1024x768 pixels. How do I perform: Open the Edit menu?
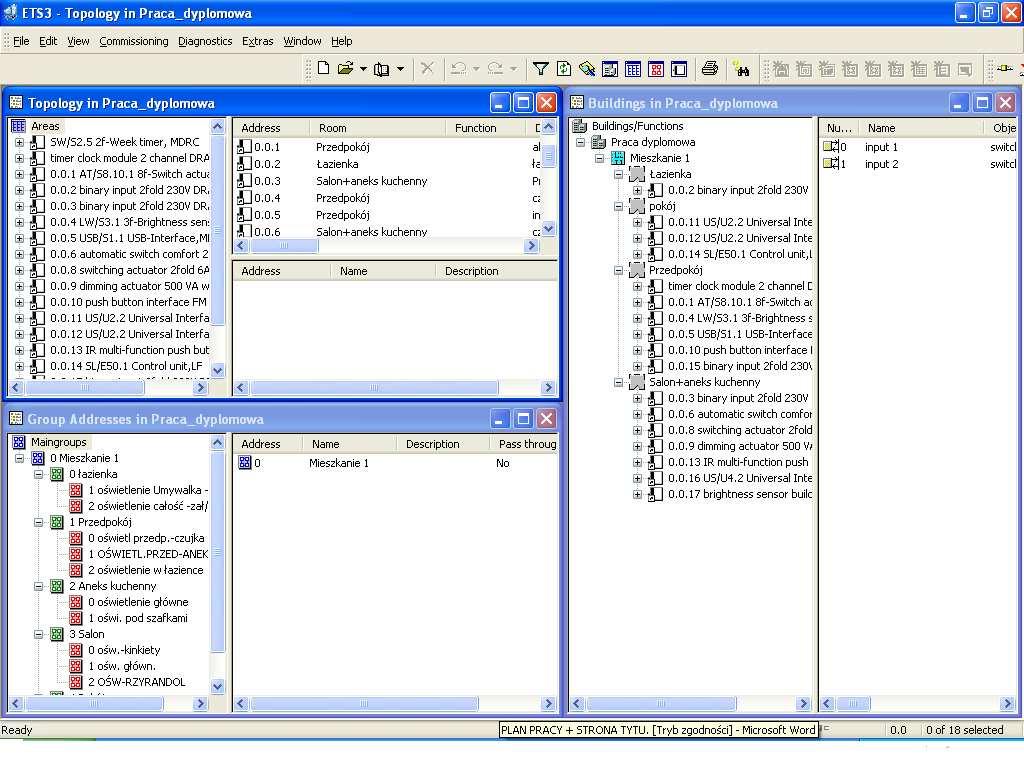pos(48,41)
